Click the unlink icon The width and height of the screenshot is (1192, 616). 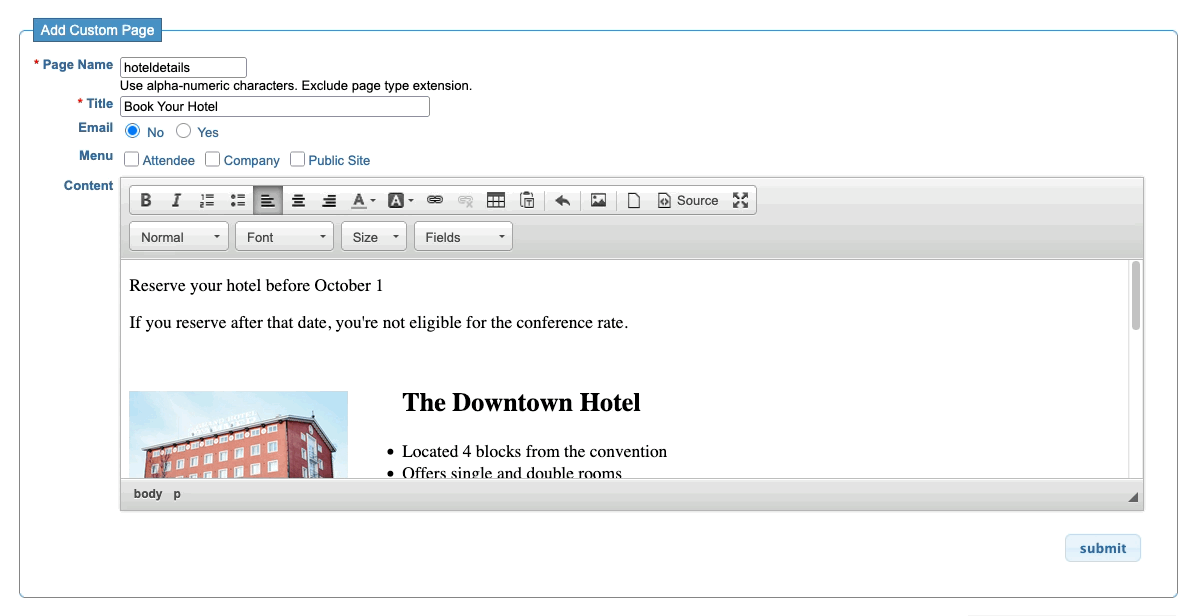pyautogui.click(x=465, y=200)
